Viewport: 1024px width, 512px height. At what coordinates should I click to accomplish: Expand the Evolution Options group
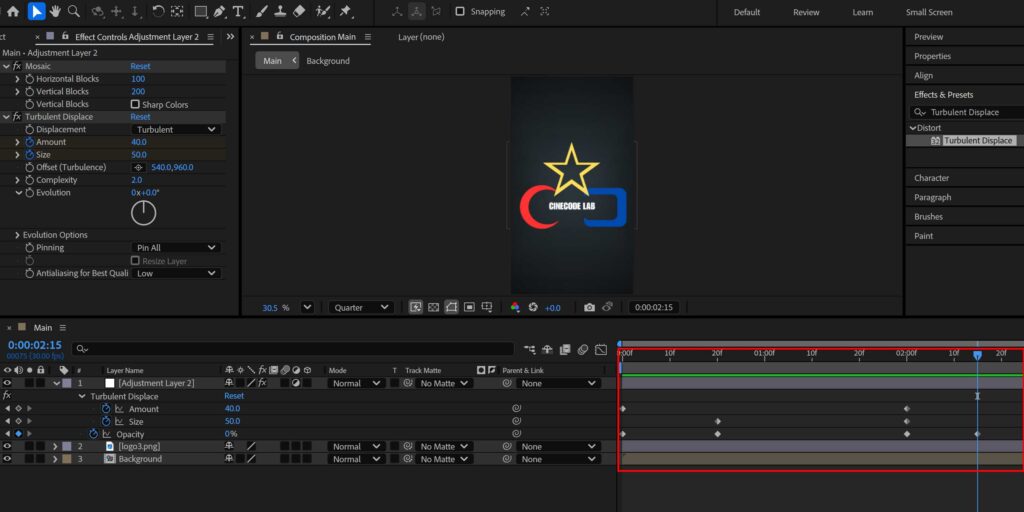pyautogui.click(x=17, y=235)
